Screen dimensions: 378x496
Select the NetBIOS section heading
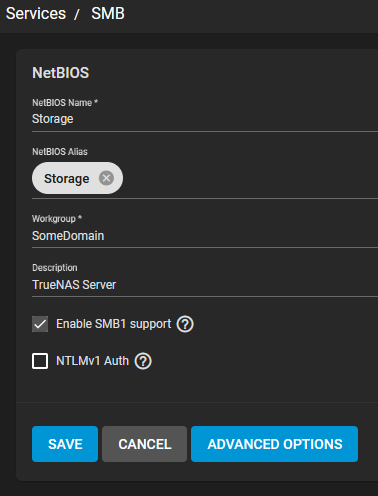[x=61, y=73]
